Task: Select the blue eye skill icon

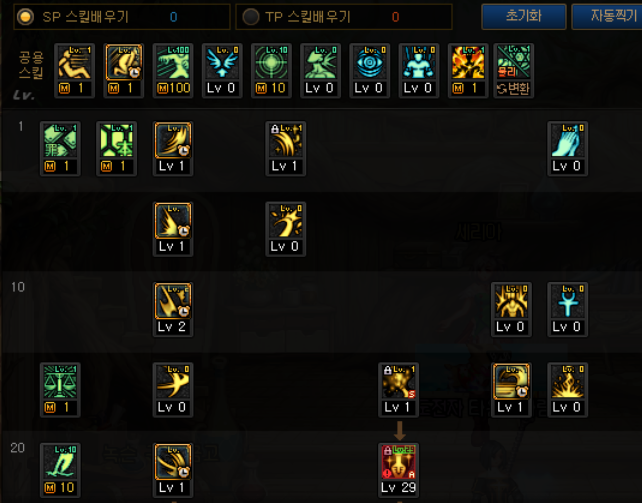Action: (x=369, y=70)
